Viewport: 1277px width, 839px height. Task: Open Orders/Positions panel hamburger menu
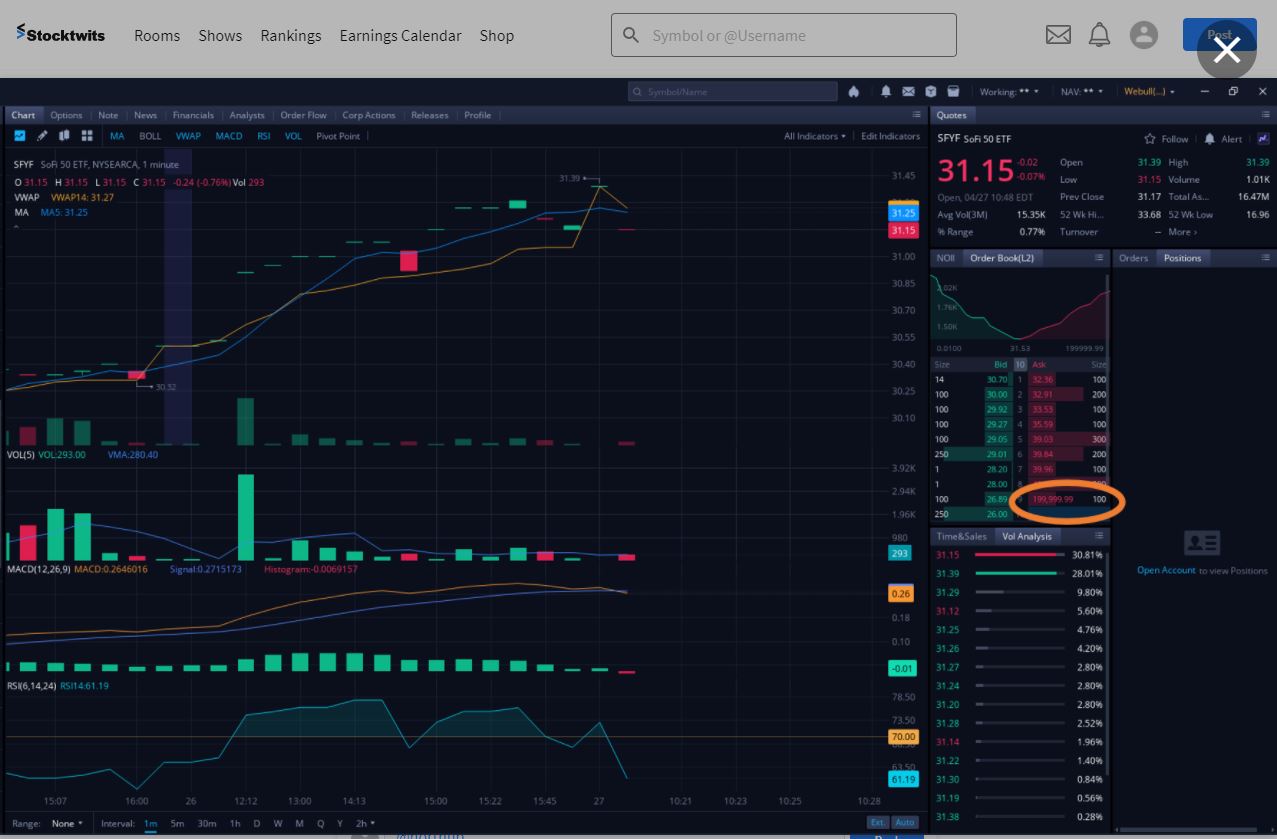click(x=1265, y=258)
